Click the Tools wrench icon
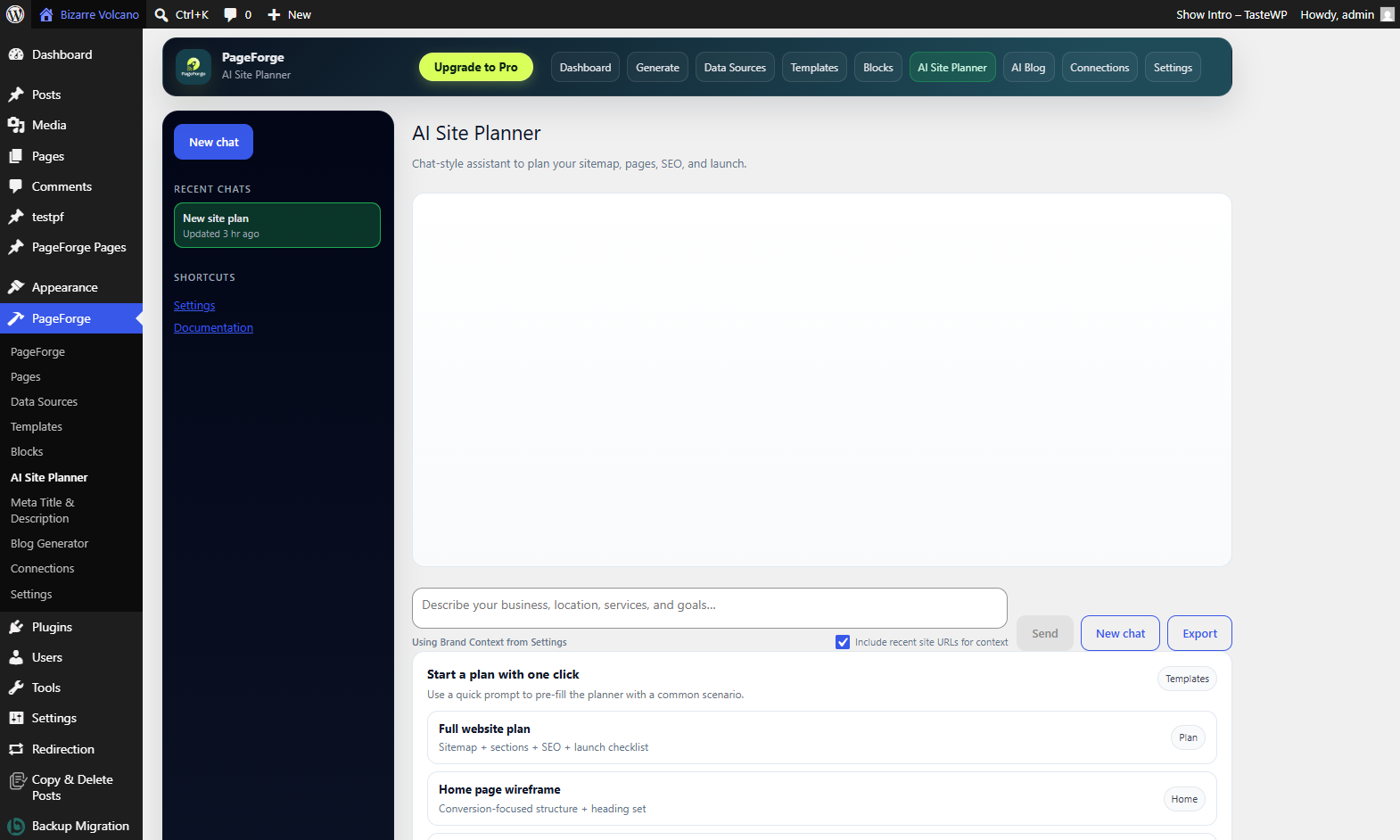 coord(16,688)
